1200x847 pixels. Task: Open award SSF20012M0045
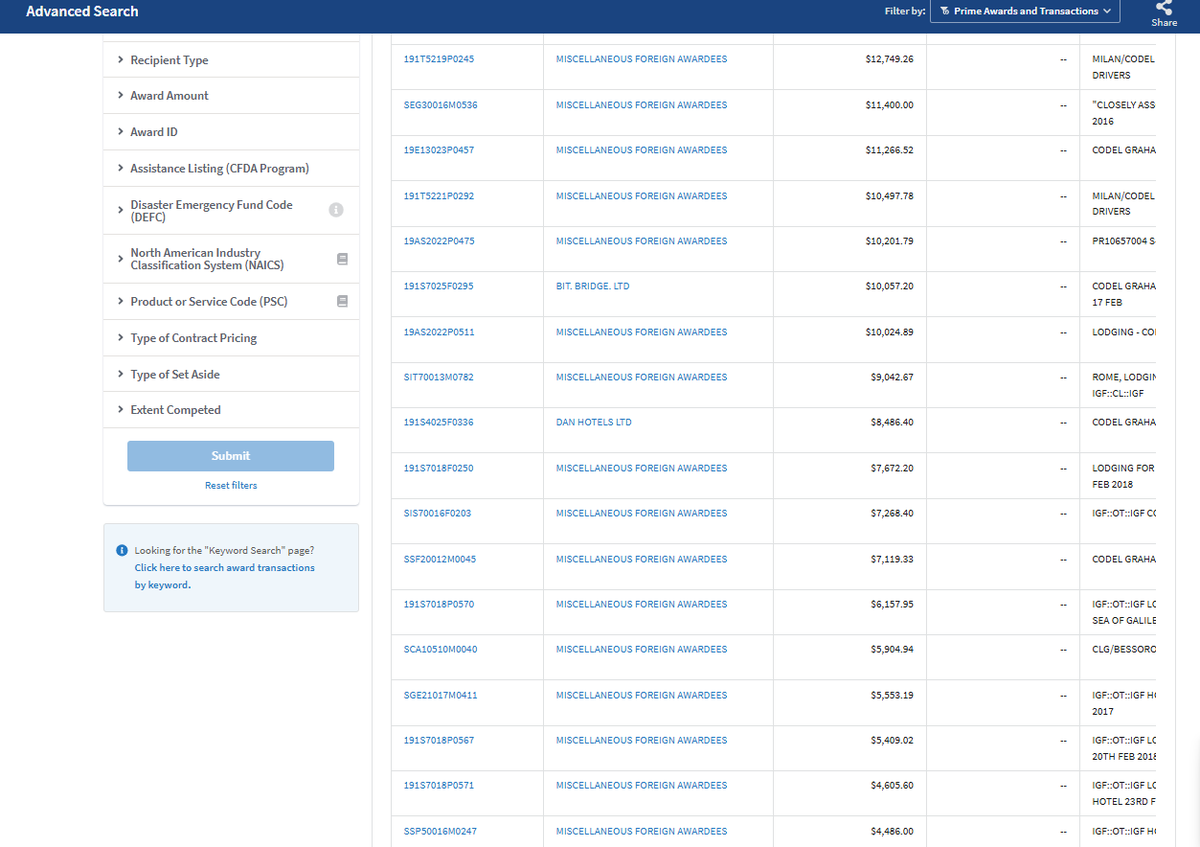coord(440,559)
